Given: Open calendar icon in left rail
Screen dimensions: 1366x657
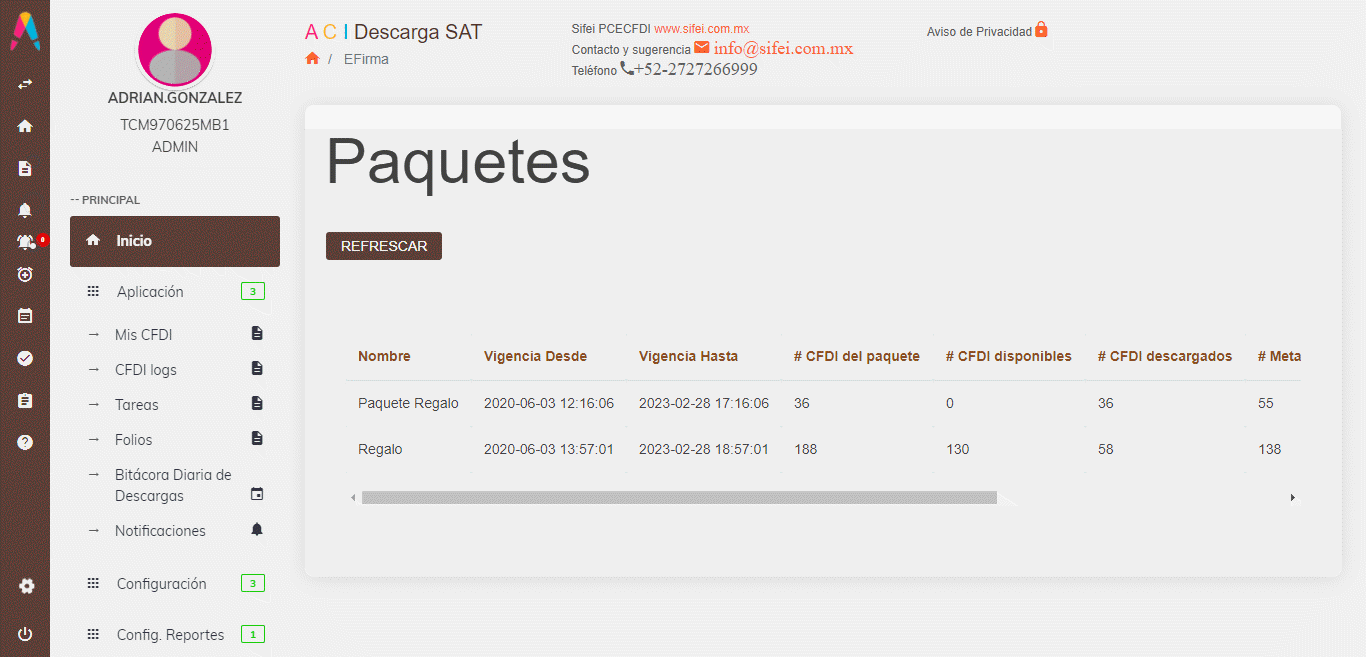Looking at the screenshot, I should point(25,316).
